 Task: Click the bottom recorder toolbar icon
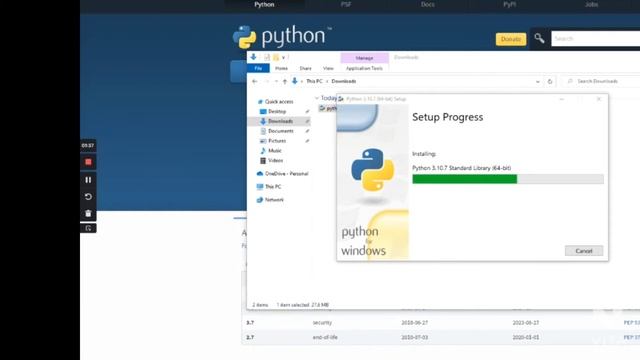[x=88, y=228]
